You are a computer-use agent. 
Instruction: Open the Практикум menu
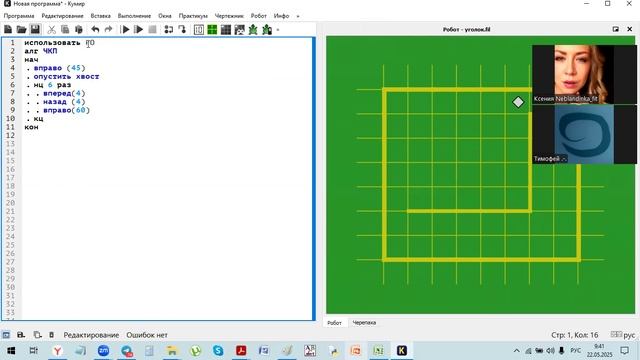[193, 16]
